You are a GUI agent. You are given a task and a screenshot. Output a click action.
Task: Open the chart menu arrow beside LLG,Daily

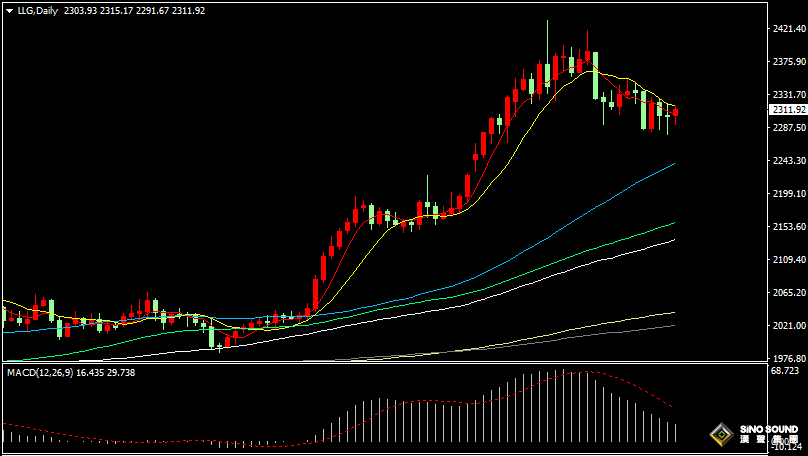click(x=8, y=10)
